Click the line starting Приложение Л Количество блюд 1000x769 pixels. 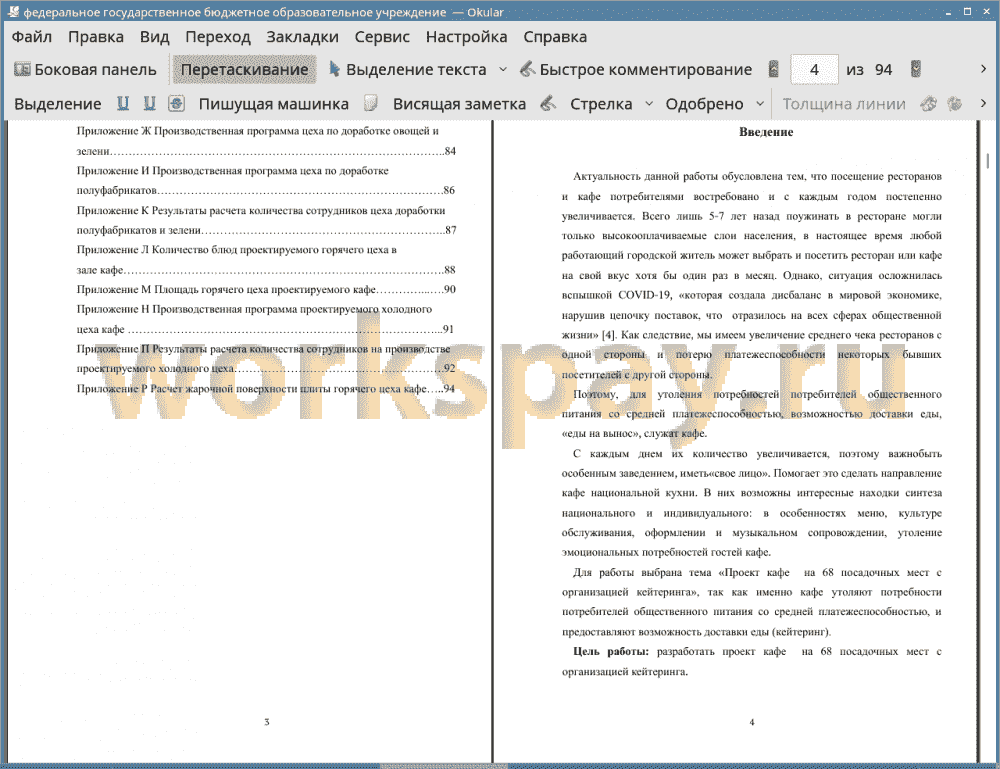click(x=237, y=249)
